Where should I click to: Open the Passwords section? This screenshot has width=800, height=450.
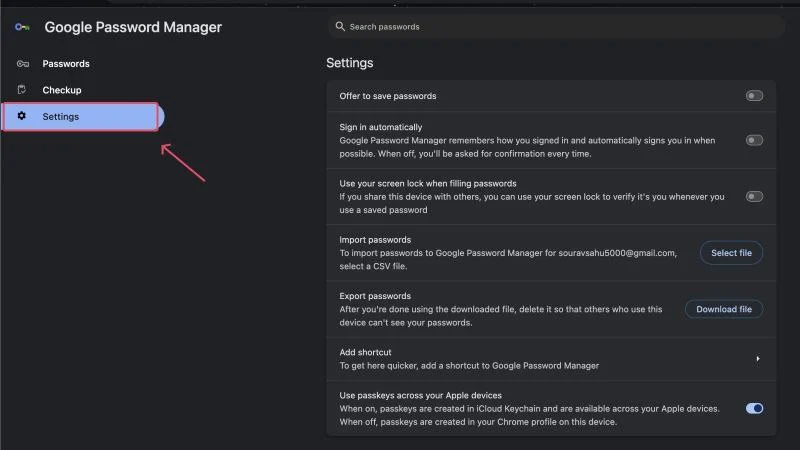tap(66, 64)
